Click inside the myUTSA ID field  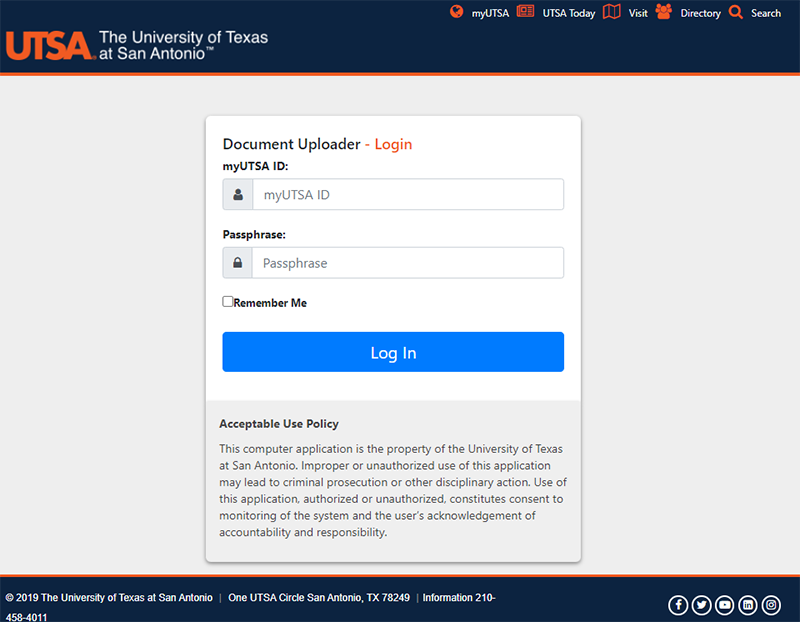tap(408, 194)
